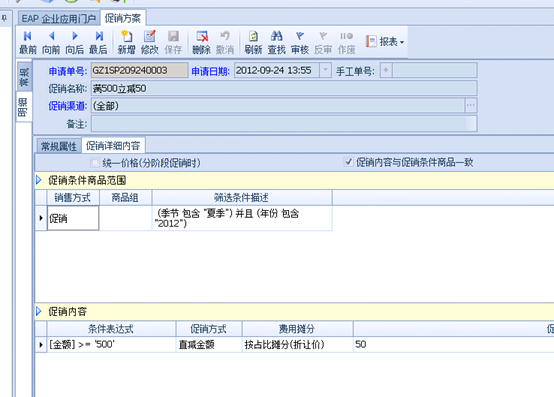The image size is (554, 397).
Task: Click the 撤消 undo icon
Action: (225, 42)
